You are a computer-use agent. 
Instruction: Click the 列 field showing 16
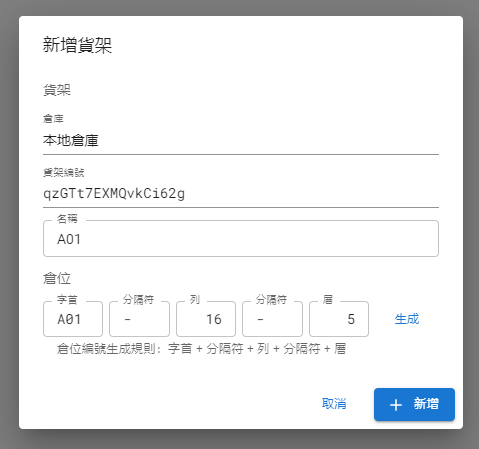point(206,319)
